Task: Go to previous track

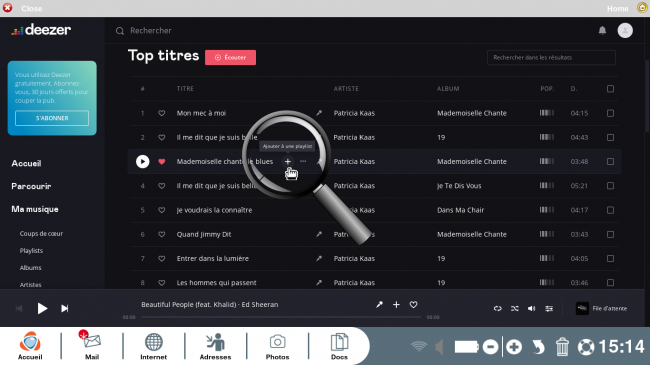Action: 19,308
